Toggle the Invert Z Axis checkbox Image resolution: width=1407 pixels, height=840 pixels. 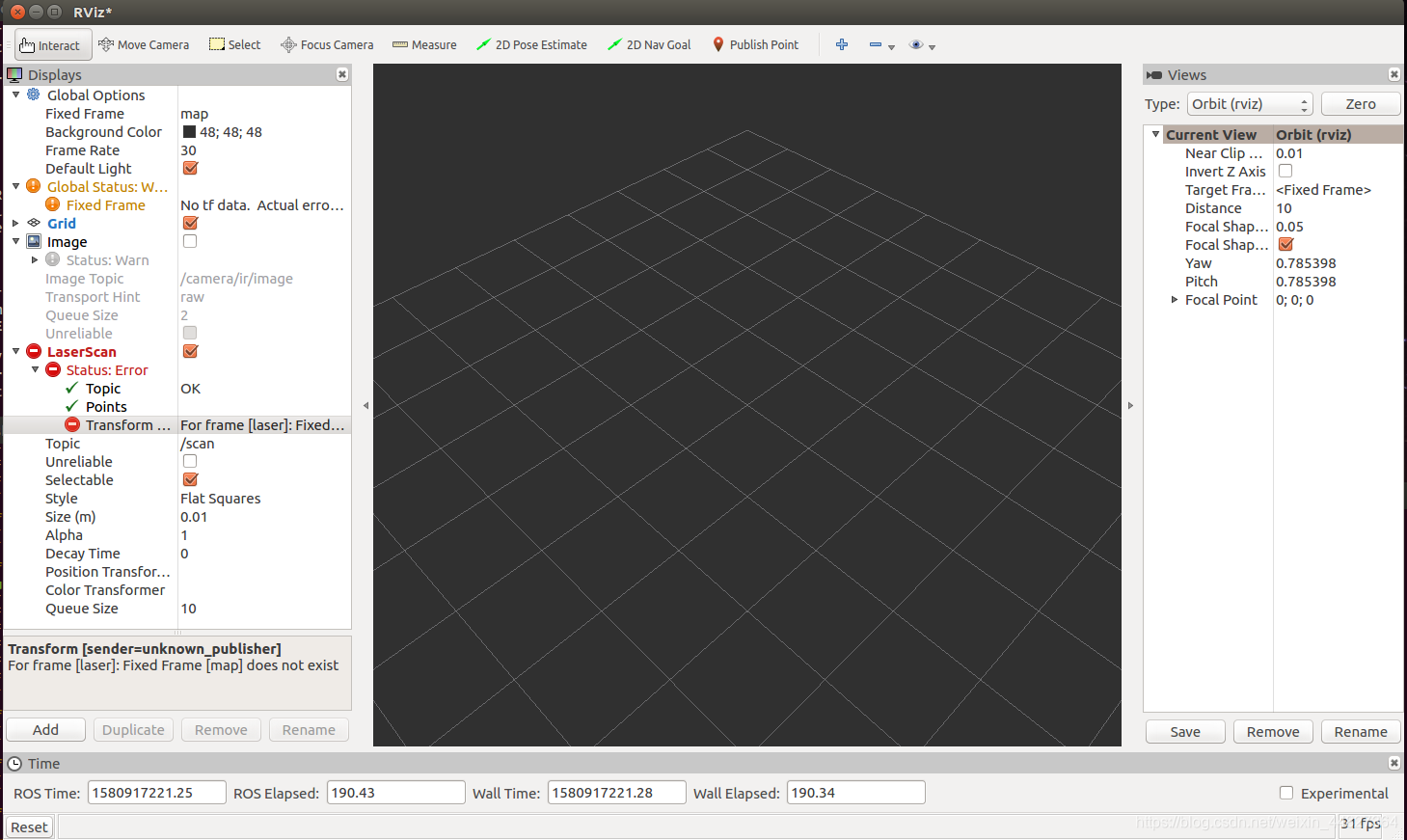(1285, 171)
